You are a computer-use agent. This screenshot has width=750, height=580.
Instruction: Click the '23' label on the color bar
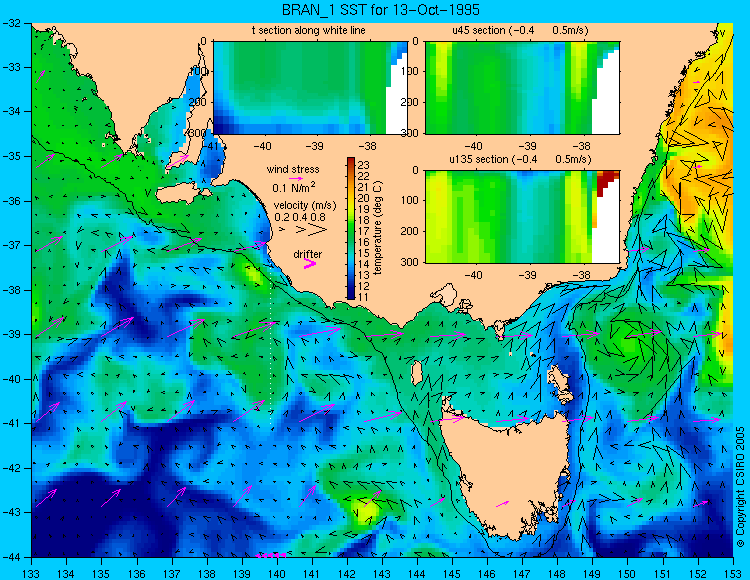click(x=363, y=165)
